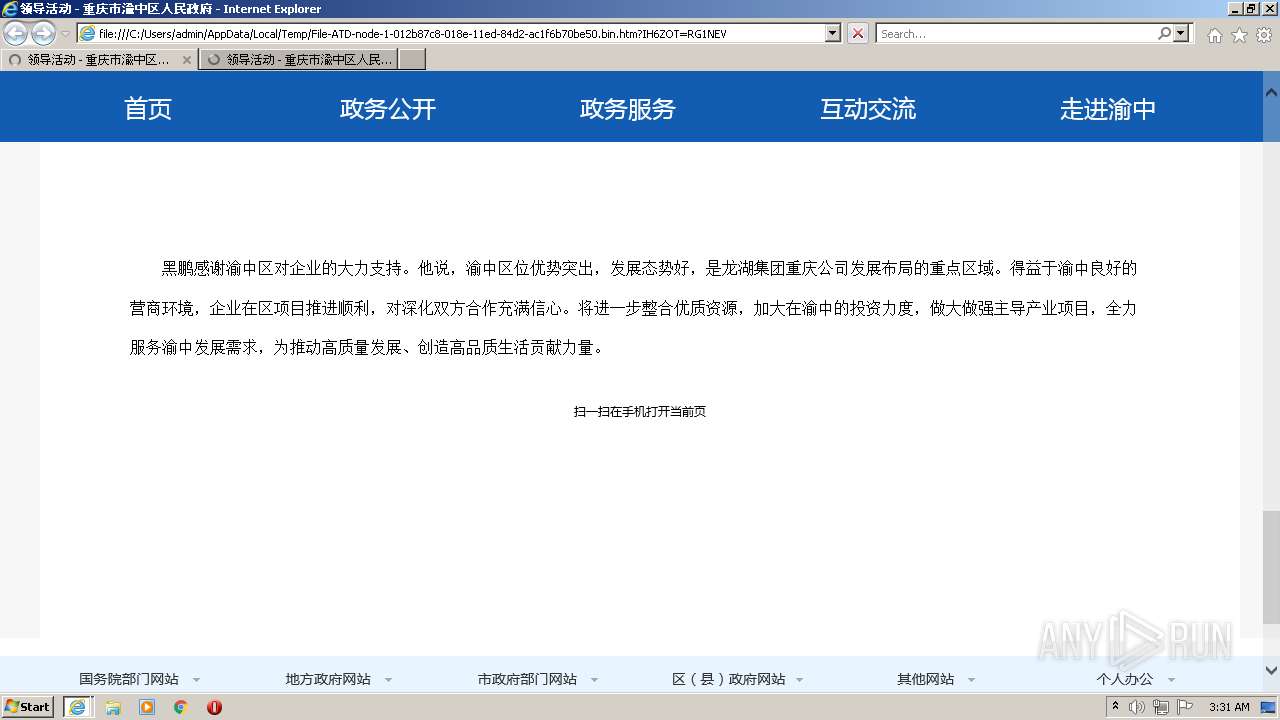Click the search magnifier icon
This screenshot has height=720, width=1280.
[1164, 33]
